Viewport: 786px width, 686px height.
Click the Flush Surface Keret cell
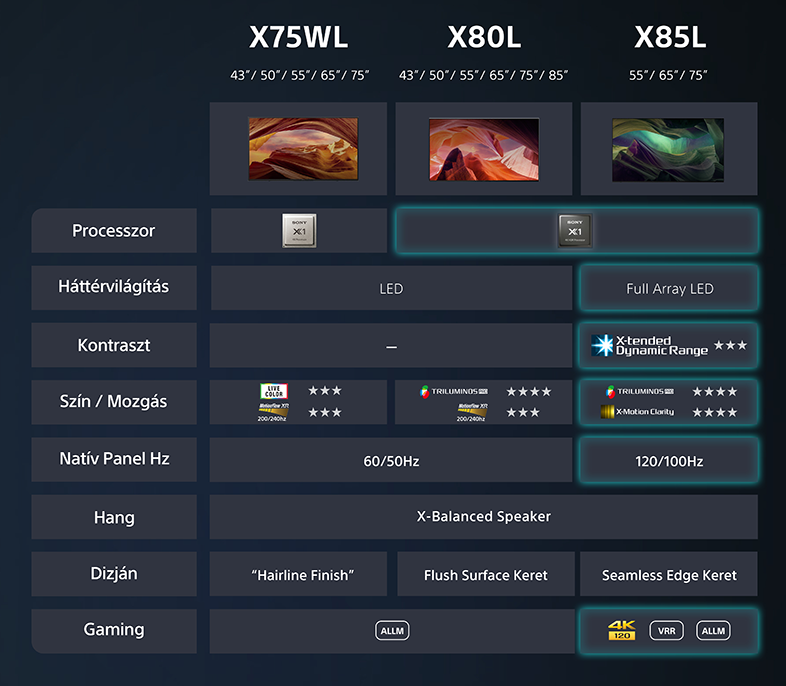[x=486, y=574]
